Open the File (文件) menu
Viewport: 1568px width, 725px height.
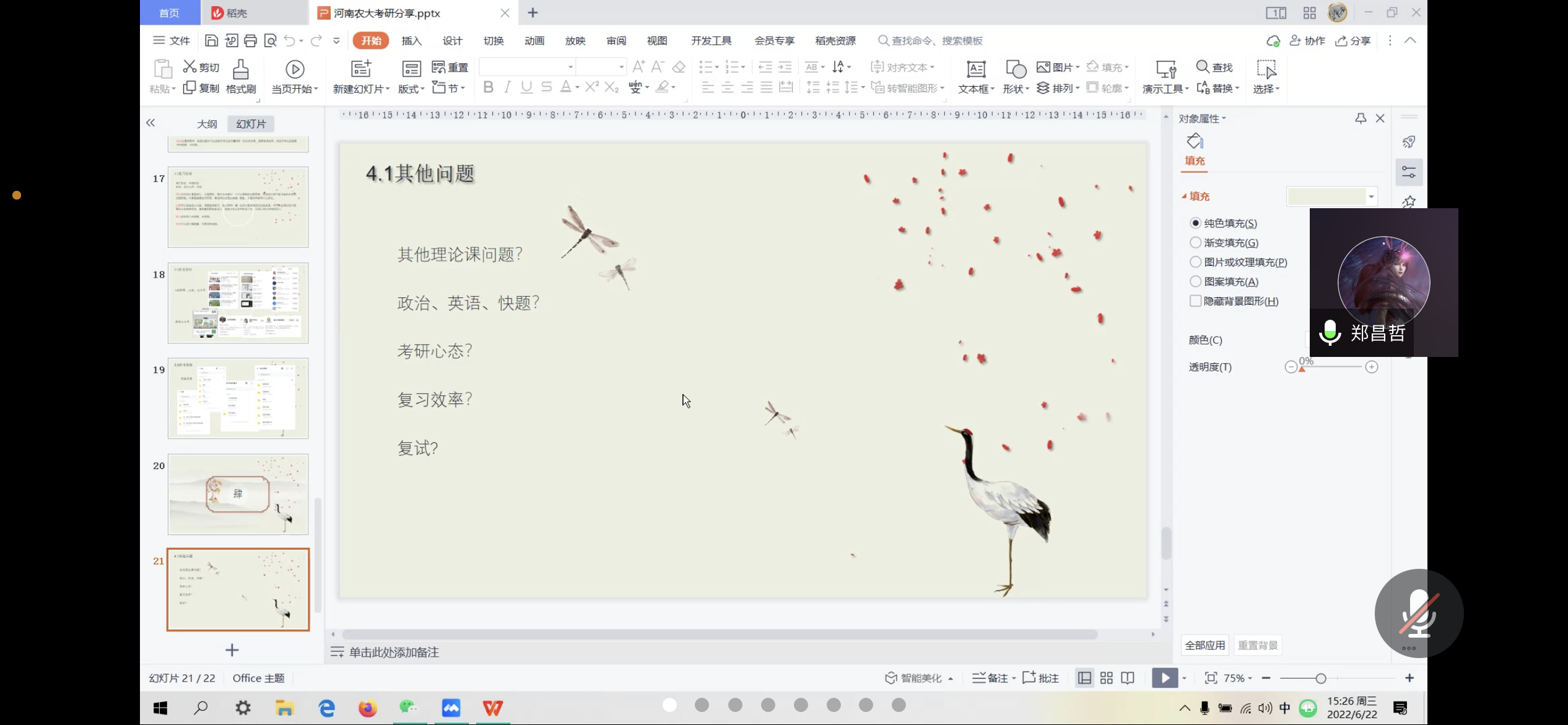[x=172, y=41]
